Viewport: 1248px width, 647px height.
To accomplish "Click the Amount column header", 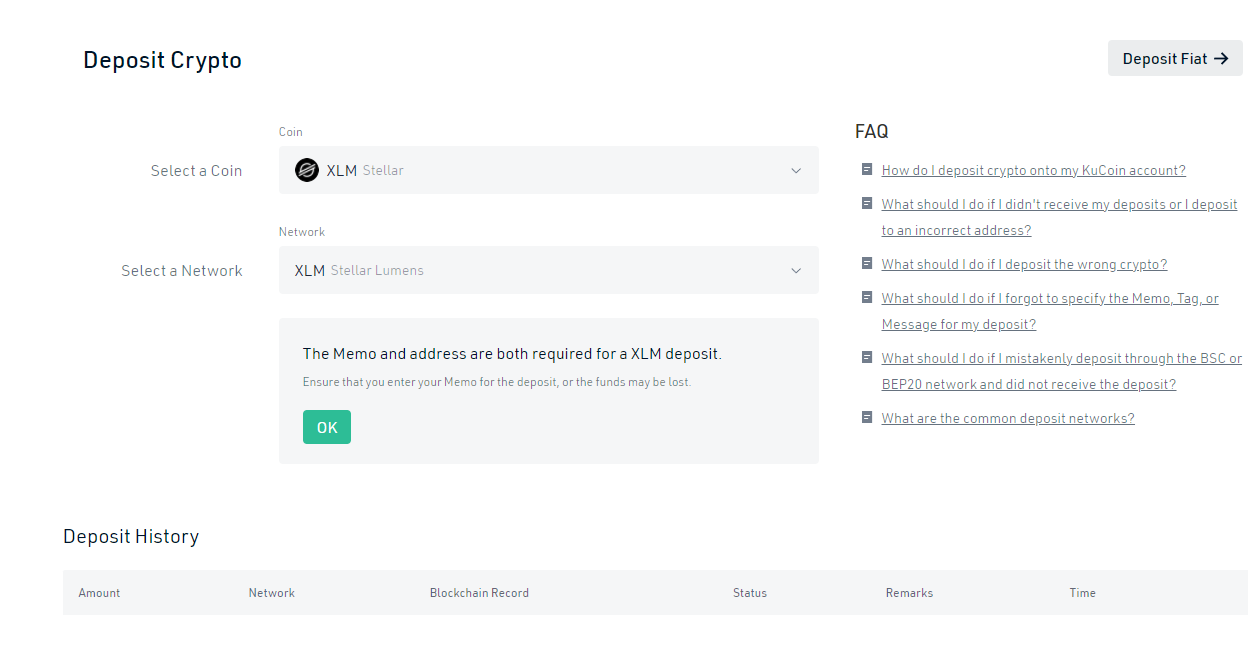I will (x=99, y=593).
